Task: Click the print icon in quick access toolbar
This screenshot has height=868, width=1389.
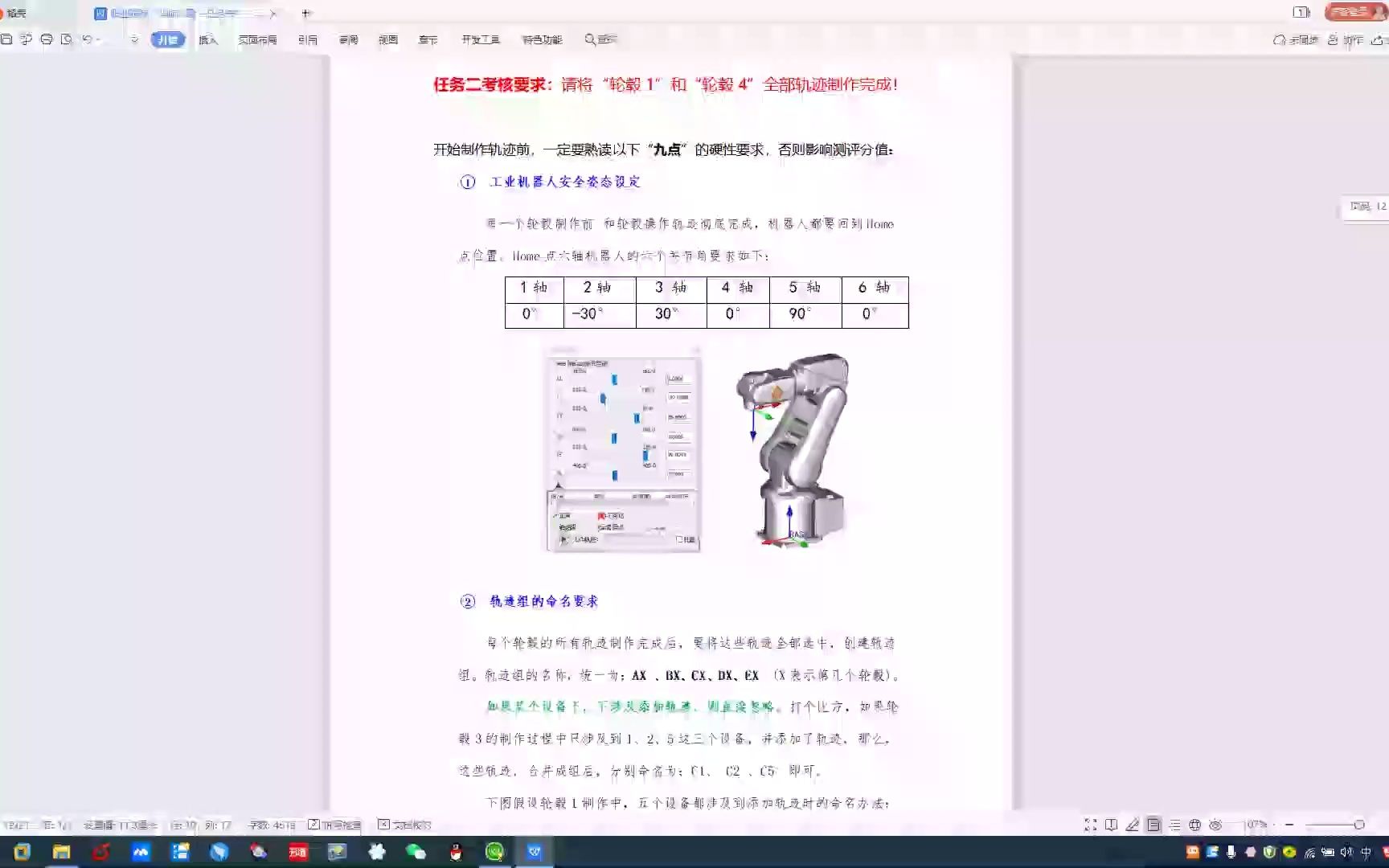Action: pyautogui.click(x=47, y=39)
